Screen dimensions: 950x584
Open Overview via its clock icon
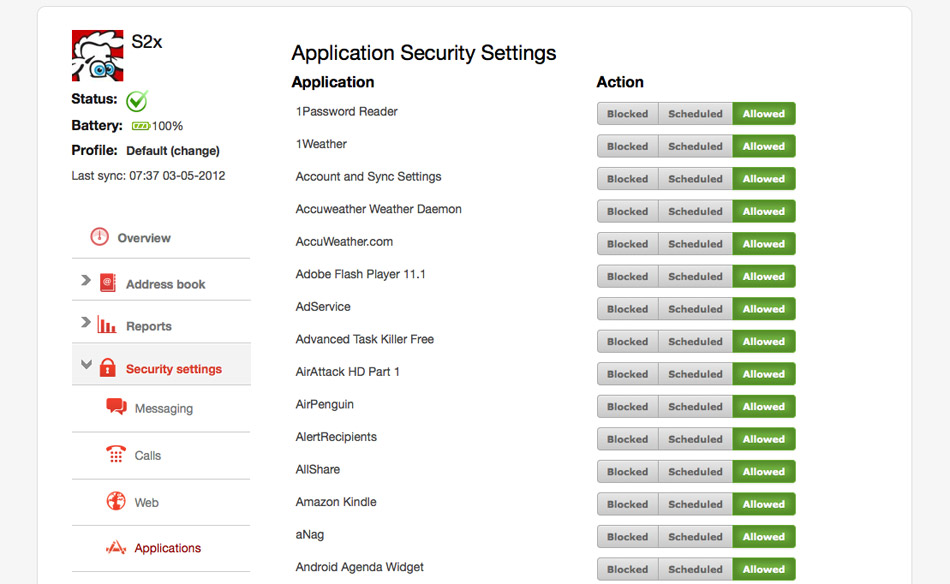pos(99,237)
